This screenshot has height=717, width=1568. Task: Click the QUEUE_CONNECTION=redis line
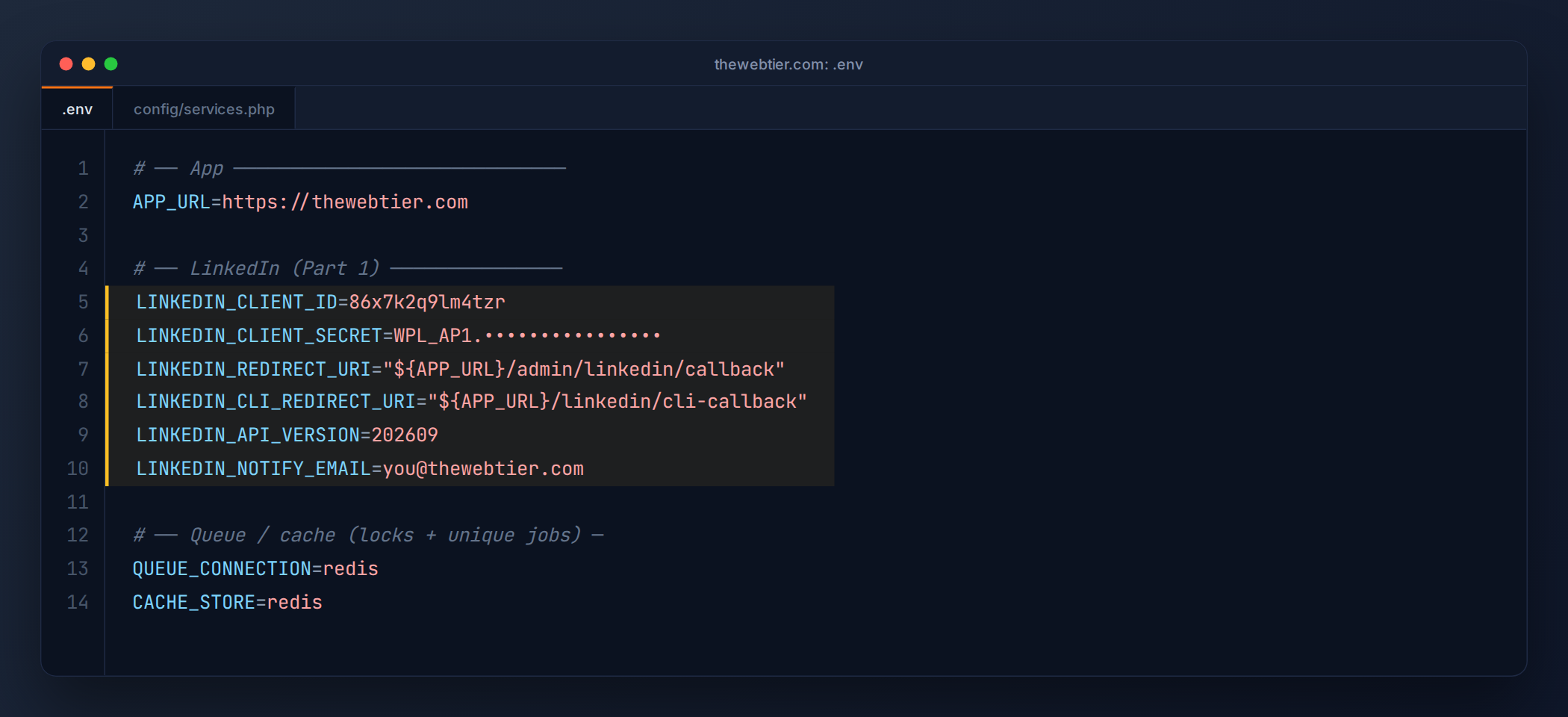pos(255,569)
